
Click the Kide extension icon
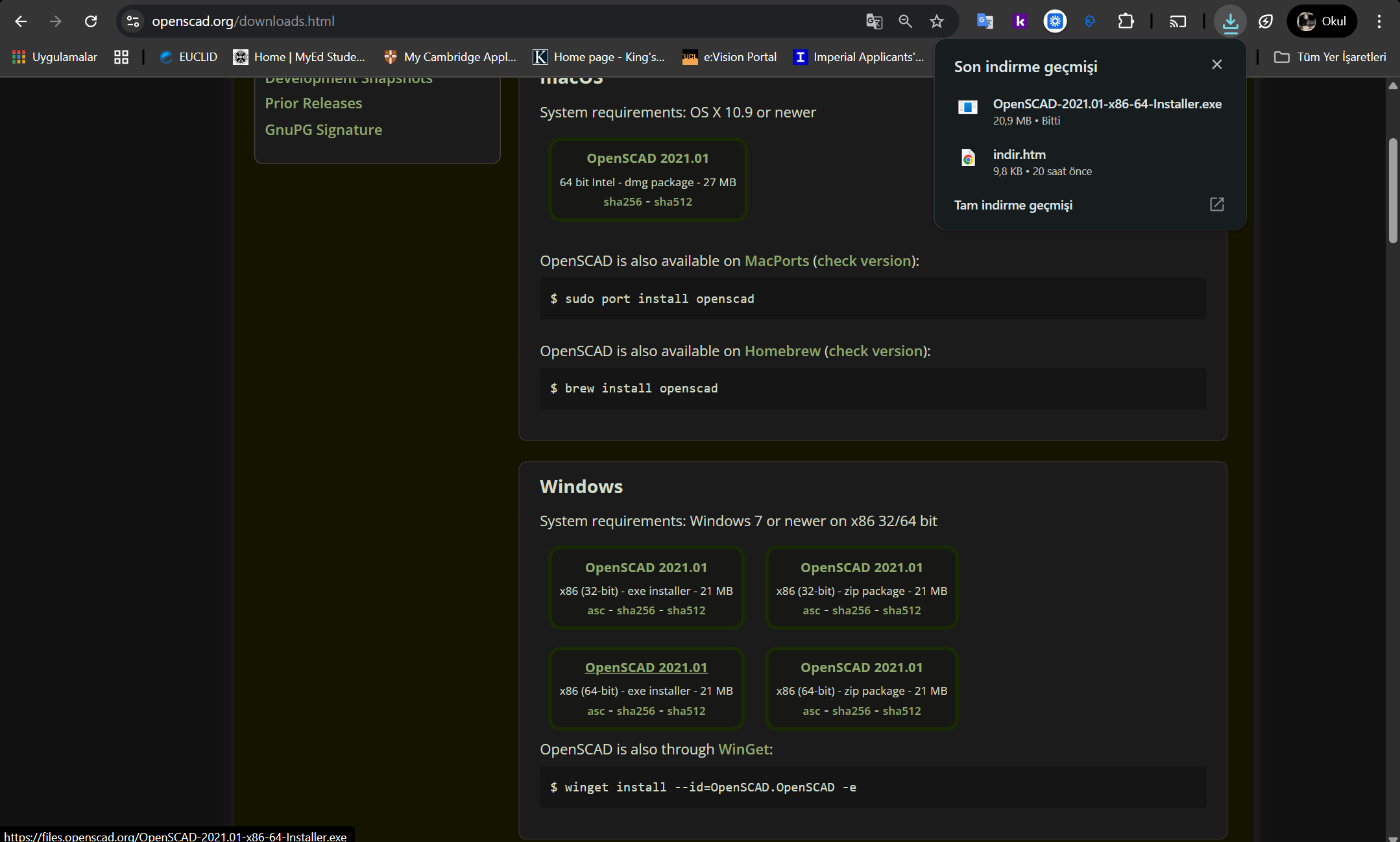click(1020, 21)
